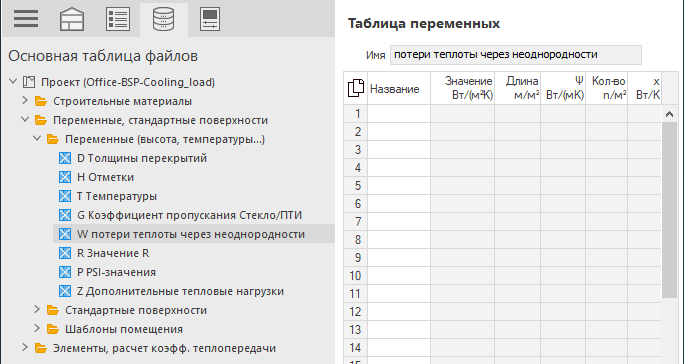Image resolution: width=684 pixels, height=364 pixels.
Task: Click the Длина м/м² column header
Action: (517, 88)
